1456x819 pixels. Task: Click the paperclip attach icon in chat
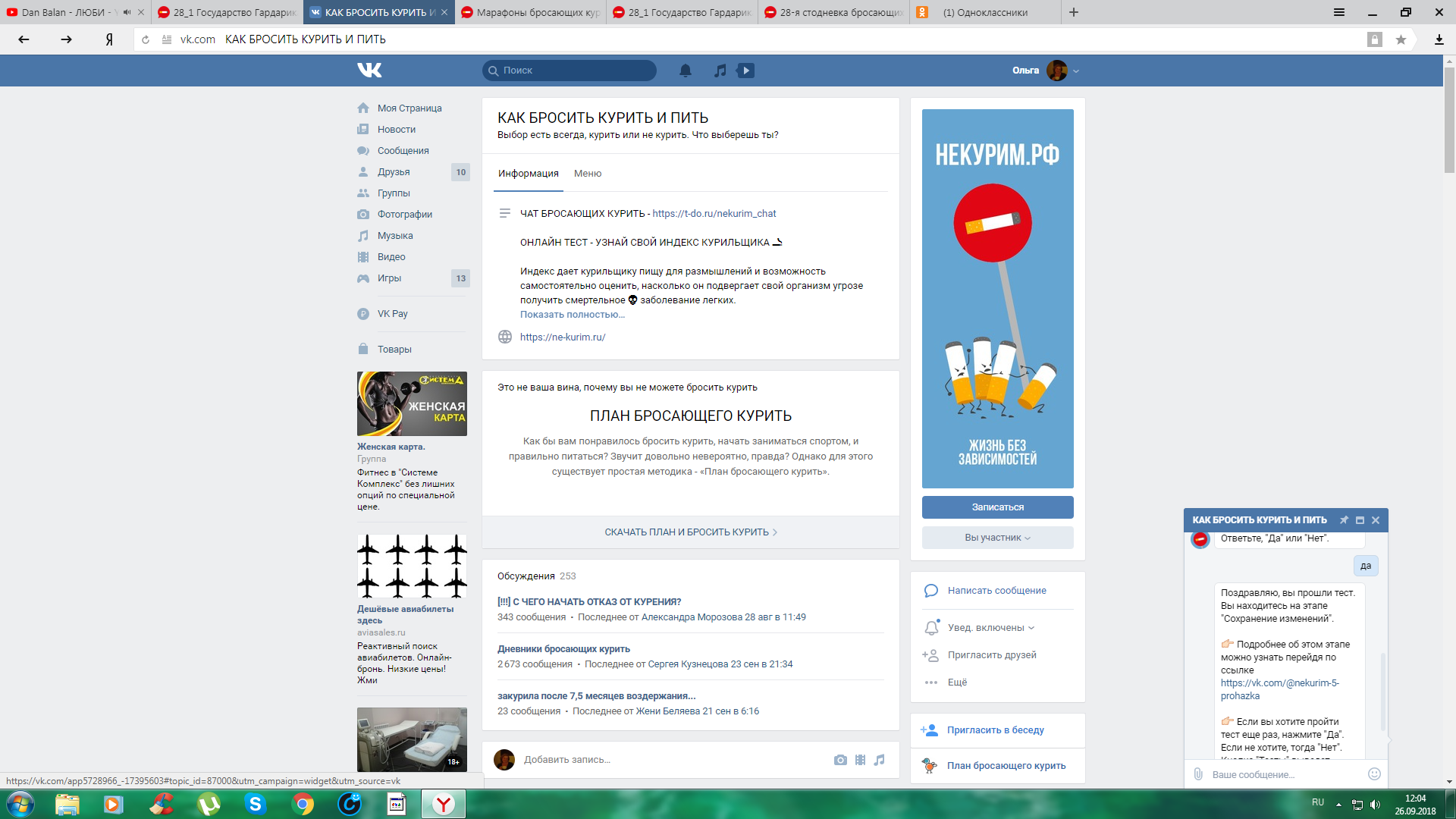(1198, 774)
